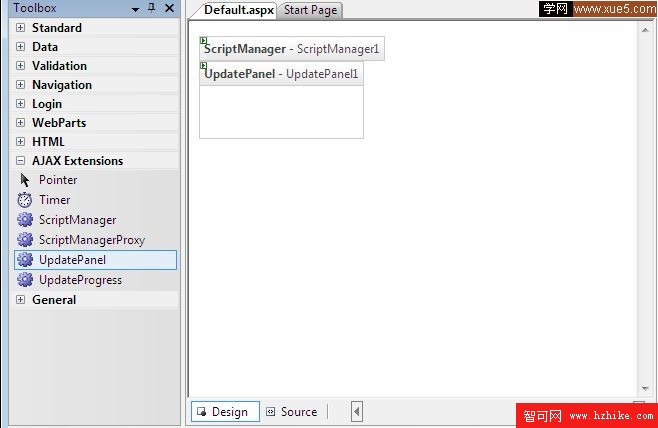Screen dimensions: 658x428
Task: Expand the Navigation toolbox group
Action: pos(20,84)
